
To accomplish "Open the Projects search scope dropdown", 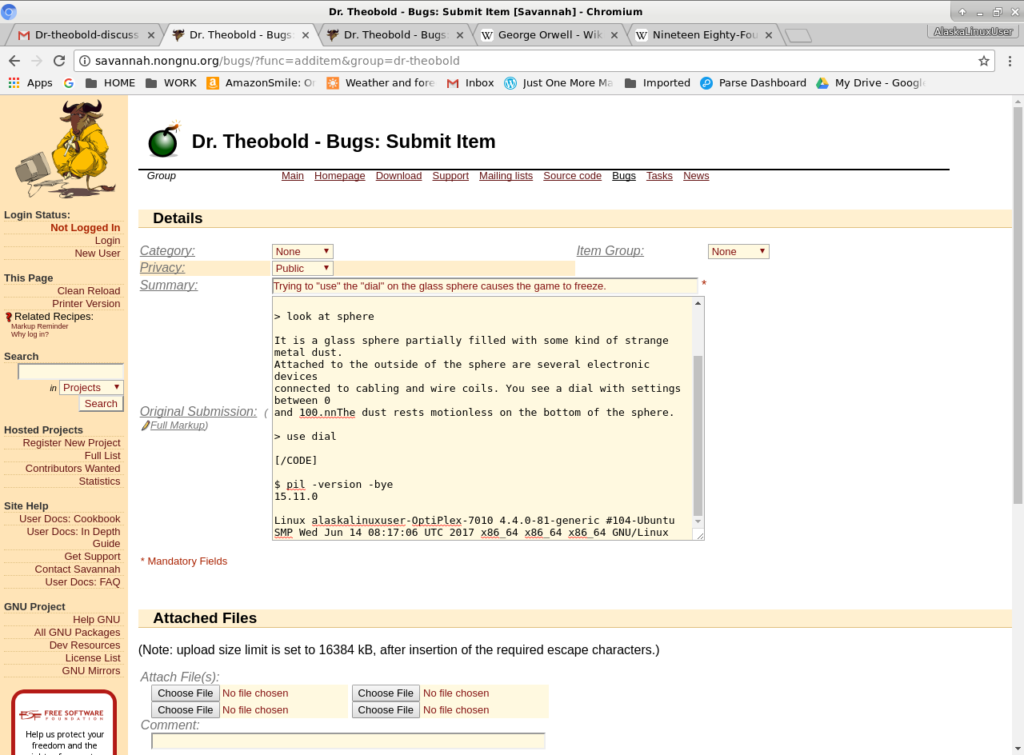I will [x=91, y=387].
